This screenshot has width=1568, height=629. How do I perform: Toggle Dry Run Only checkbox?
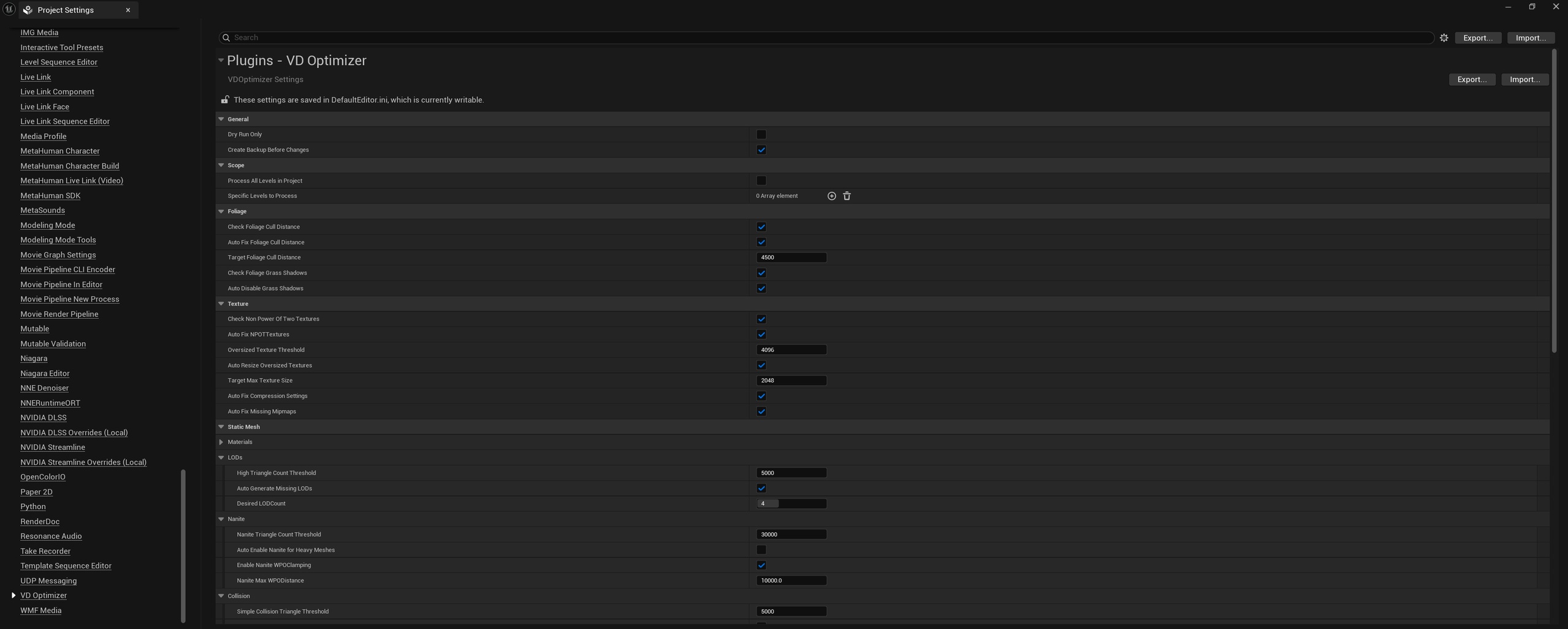click(761, 134)
